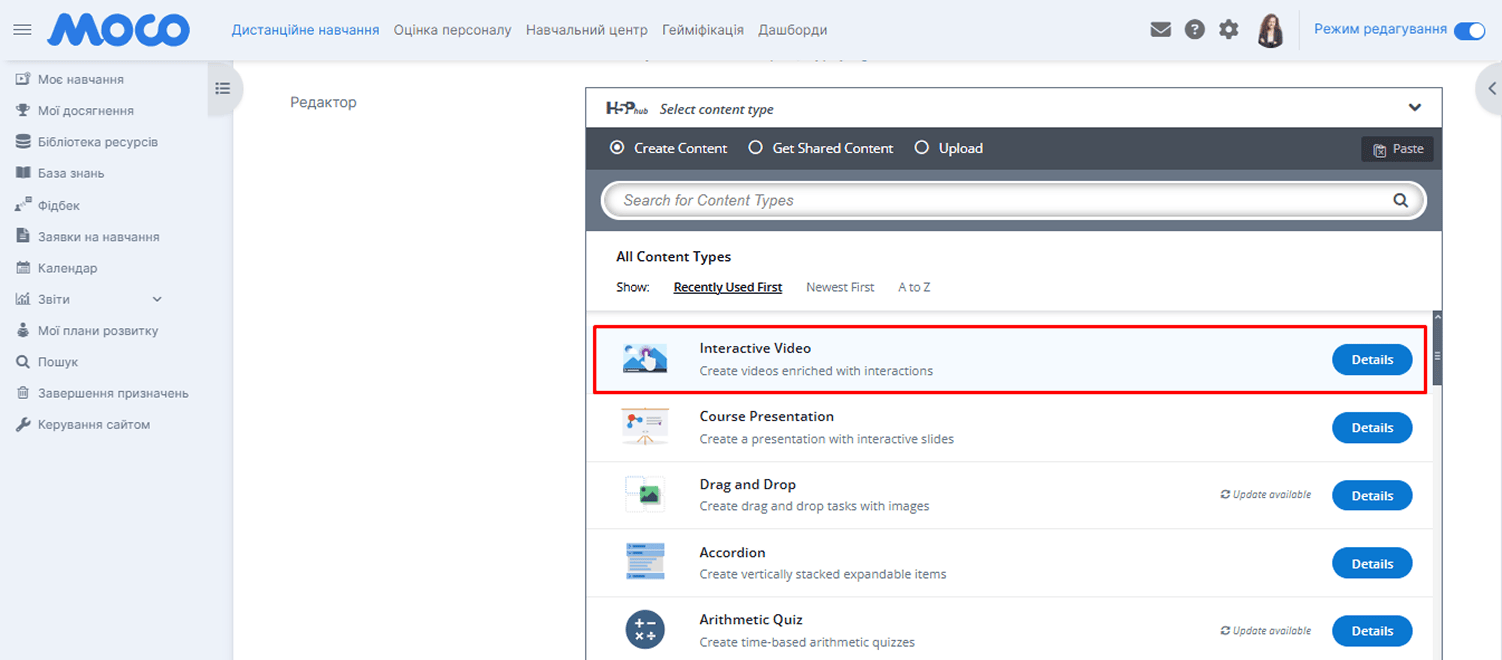1502x660 pixels.
Task: Open the messages envelope icon
Action: [1160, 30]
